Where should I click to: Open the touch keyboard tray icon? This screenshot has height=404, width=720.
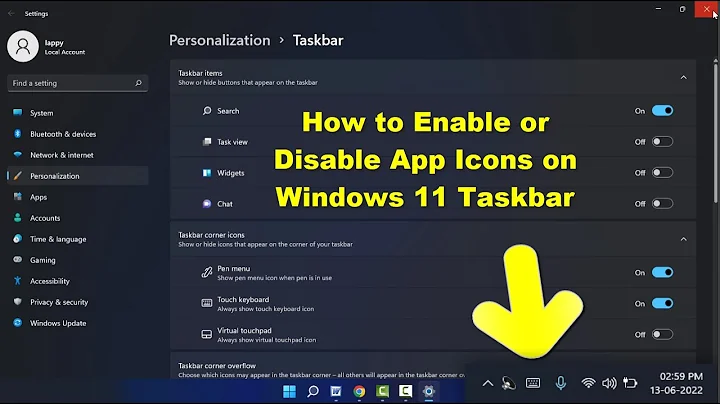tap(533, 383)
